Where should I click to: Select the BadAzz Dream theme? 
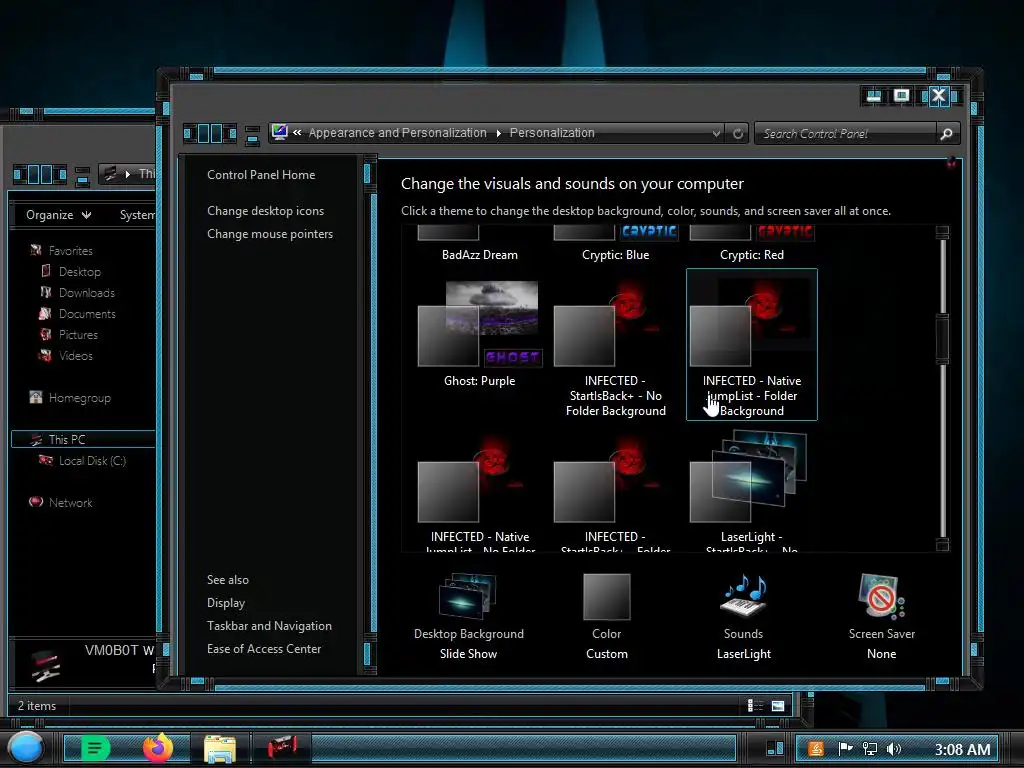[x=479, y=244]
